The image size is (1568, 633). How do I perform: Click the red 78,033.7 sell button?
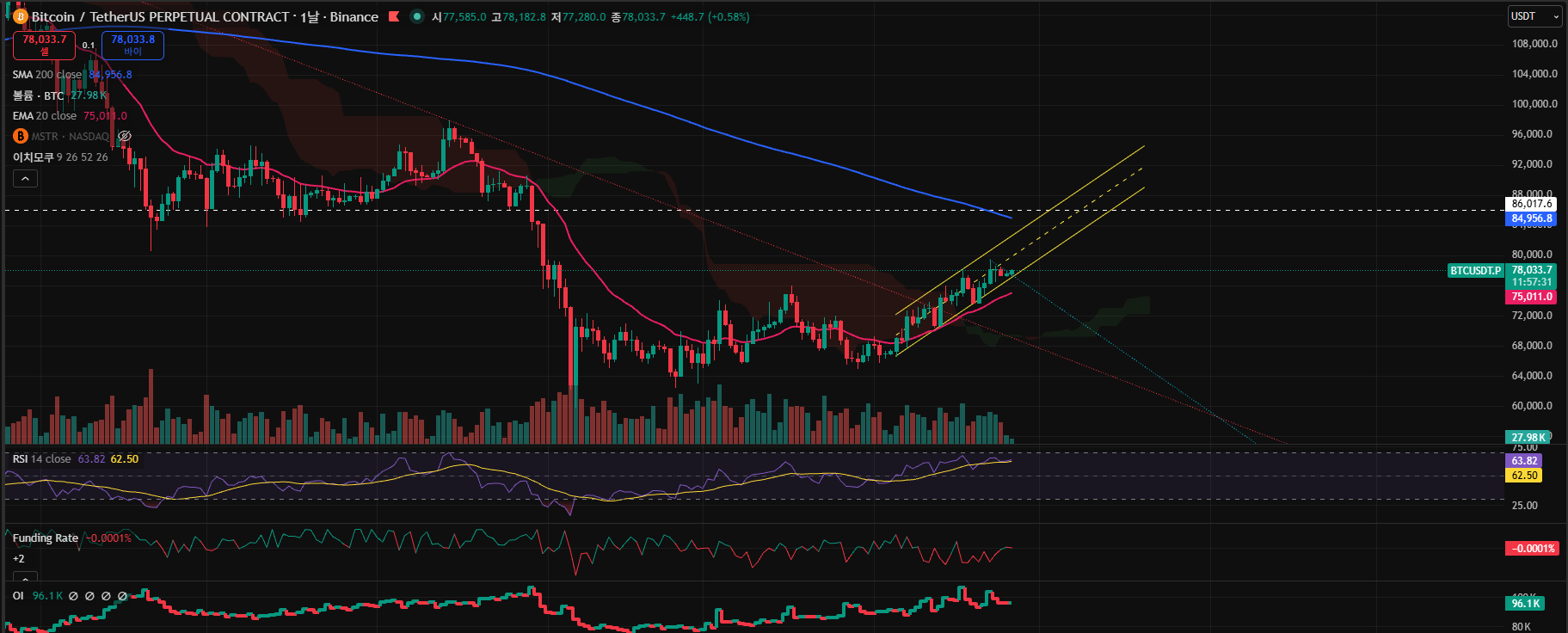[x=44, y=45]
